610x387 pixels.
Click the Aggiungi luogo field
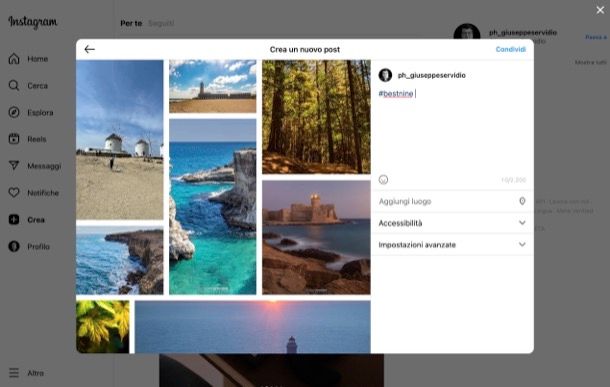452,201
